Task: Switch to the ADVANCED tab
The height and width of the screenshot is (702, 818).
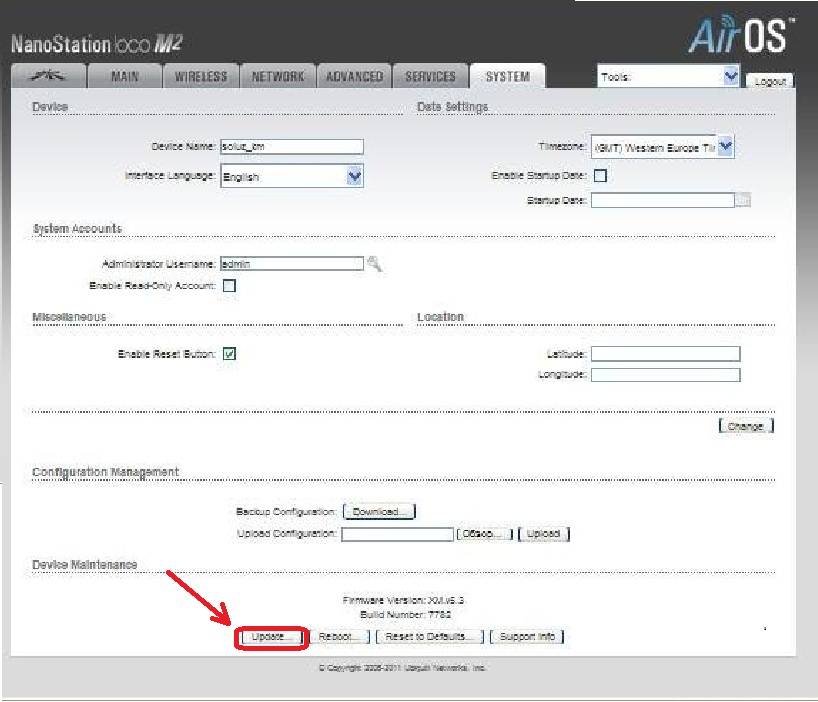Action: click(354, 76)
